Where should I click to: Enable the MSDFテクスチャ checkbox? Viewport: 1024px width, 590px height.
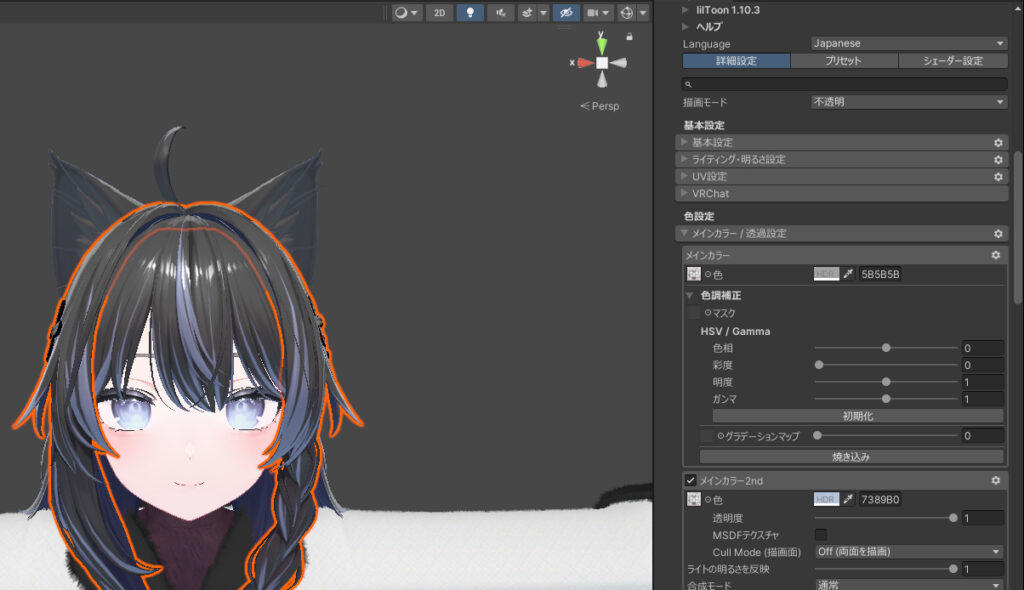pos(821,535)
